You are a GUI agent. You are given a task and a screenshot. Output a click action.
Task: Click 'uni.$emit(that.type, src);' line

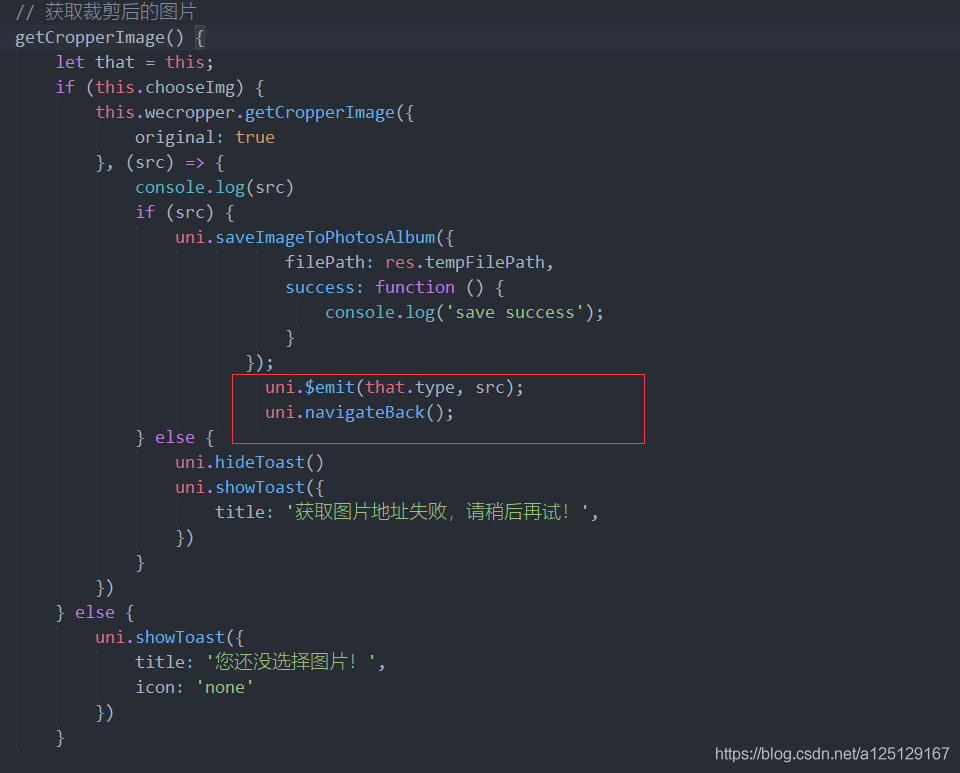click(x=394, y=387)
